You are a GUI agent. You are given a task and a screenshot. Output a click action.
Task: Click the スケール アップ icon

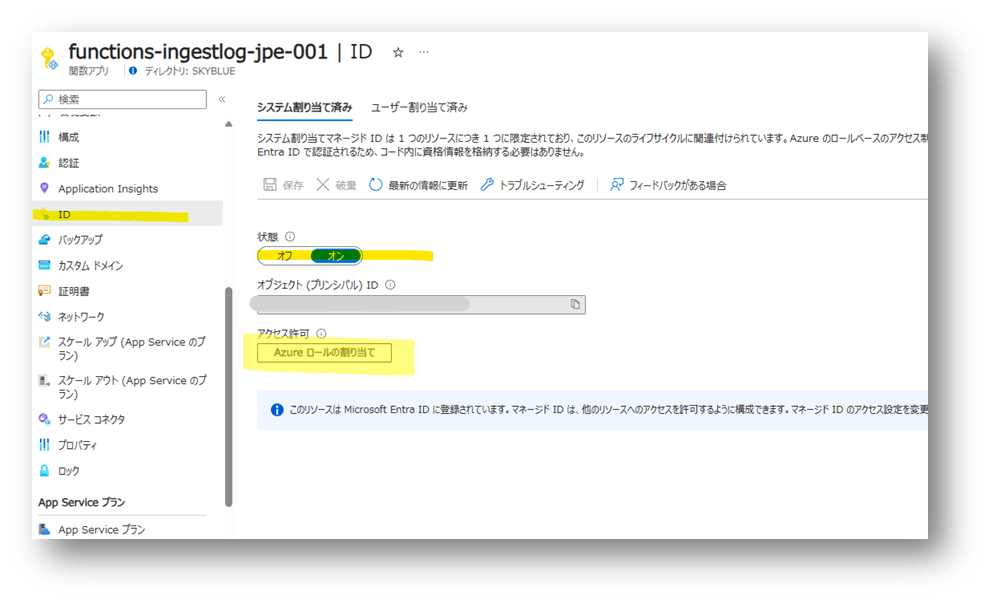(x=44, y=342)
